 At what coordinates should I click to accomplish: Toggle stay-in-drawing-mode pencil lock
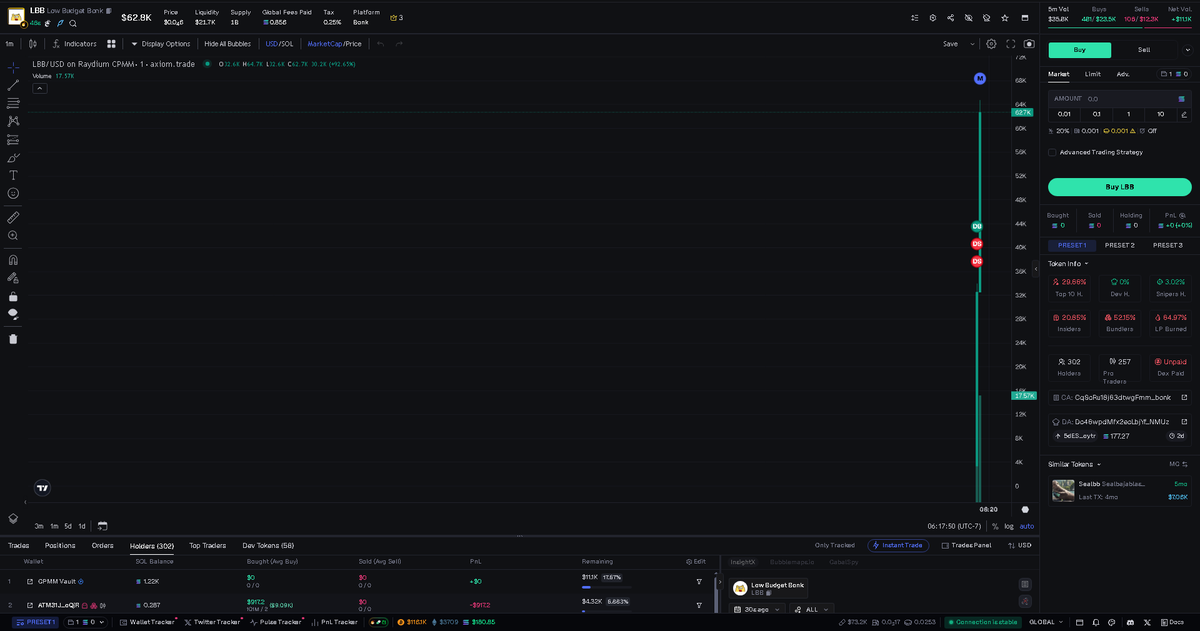point(13,277)
